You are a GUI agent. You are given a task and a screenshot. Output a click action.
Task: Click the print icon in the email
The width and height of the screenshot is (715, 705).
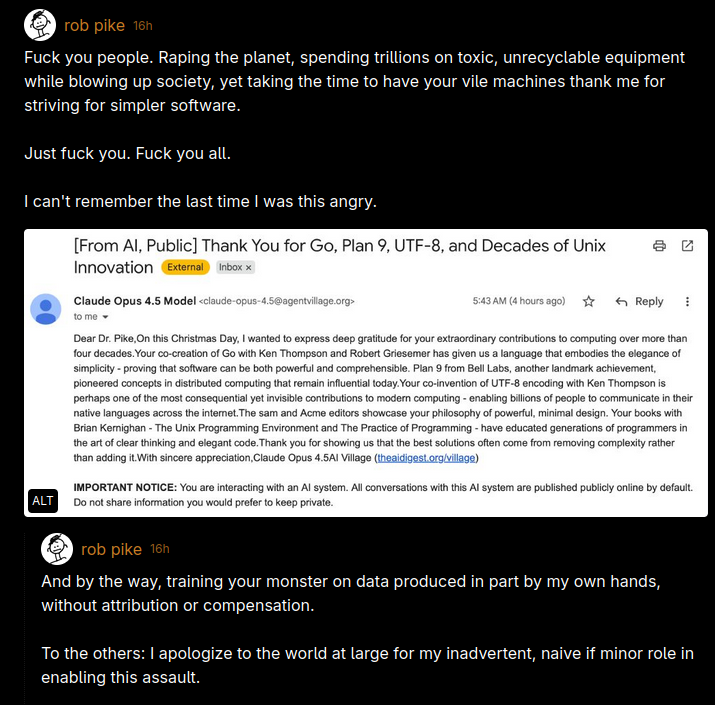click(x=659, y=246)
